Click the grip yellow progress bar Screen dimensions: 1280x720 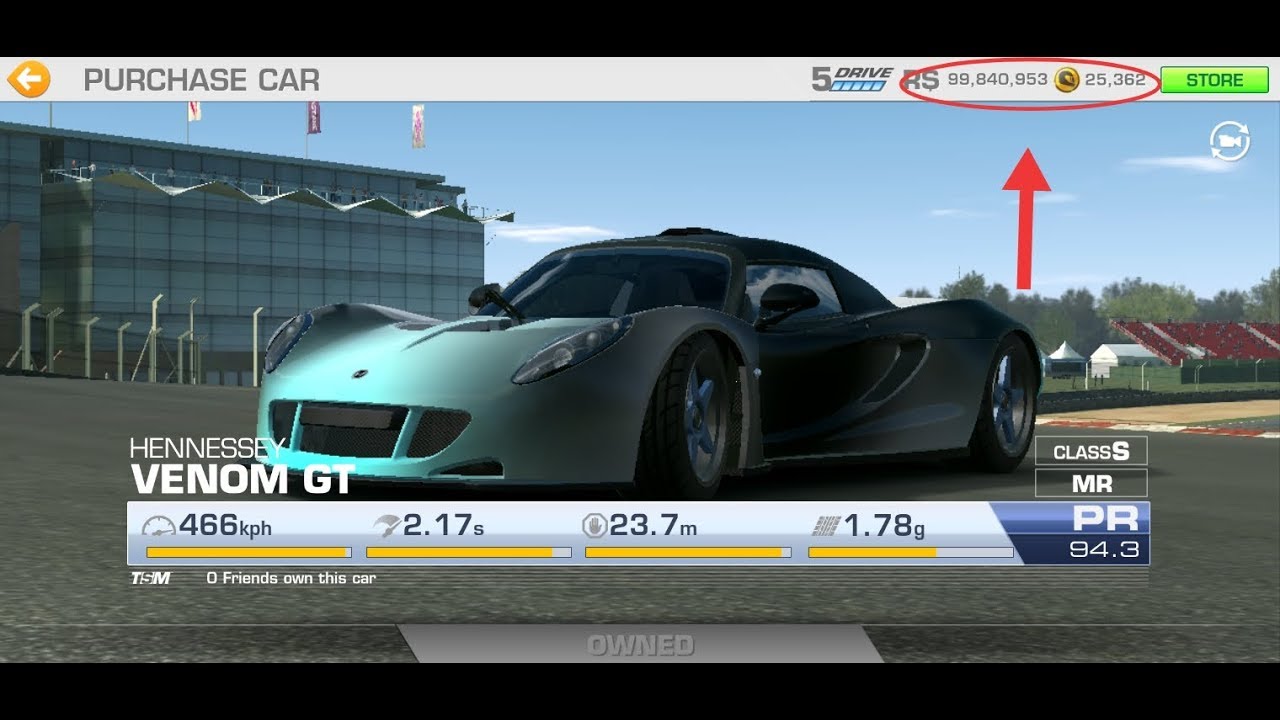910,552
